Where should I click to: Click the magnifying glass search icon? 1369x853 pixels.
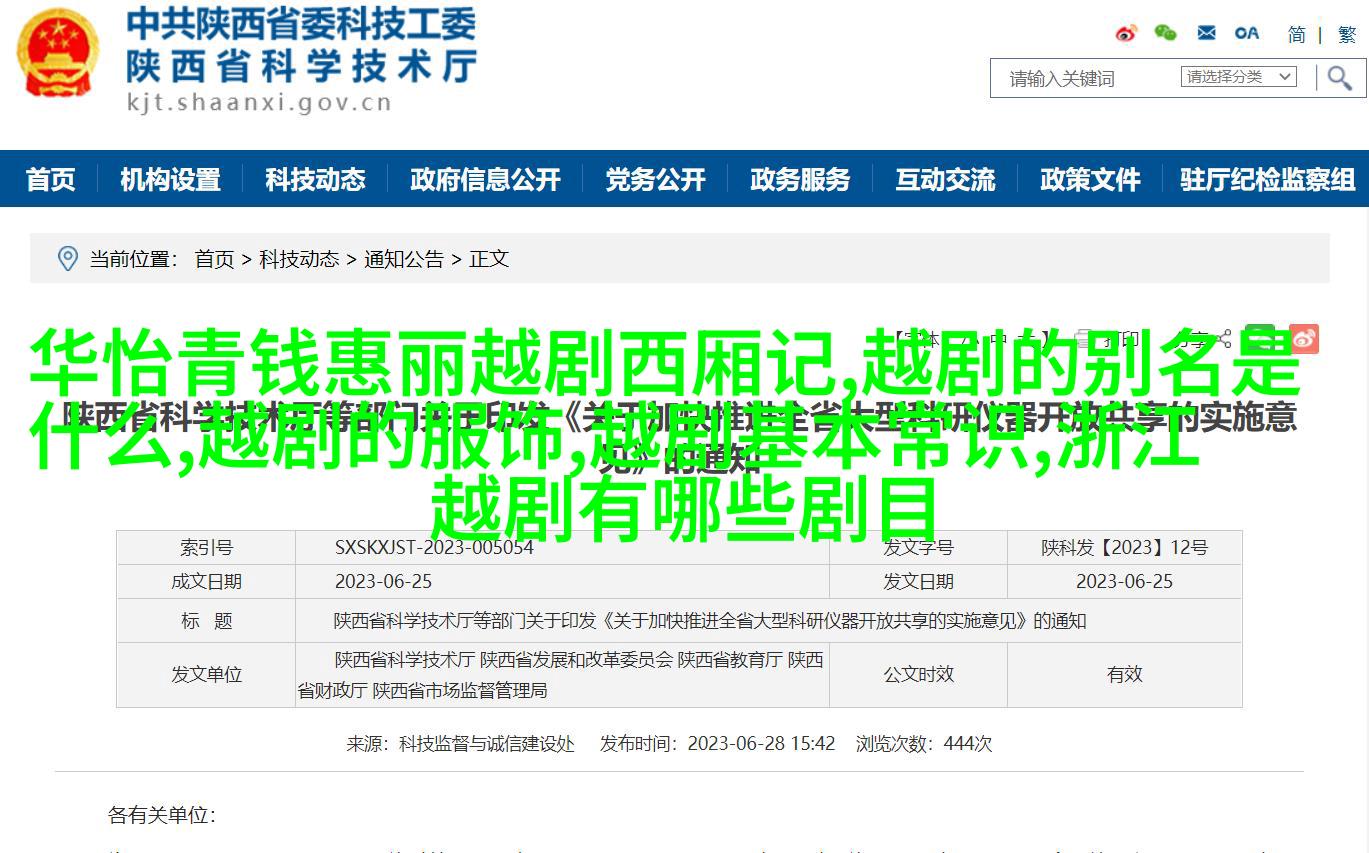(1339, 78)
